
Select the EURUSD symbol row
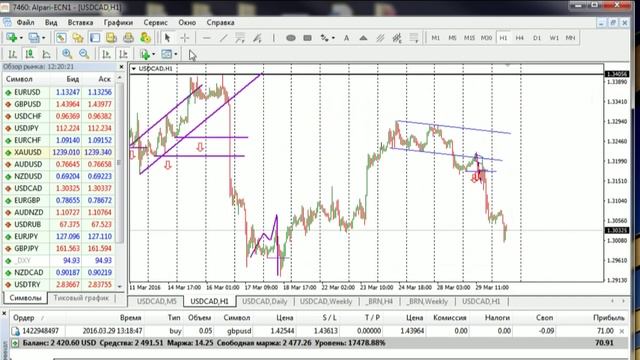(x=59, y=92)
